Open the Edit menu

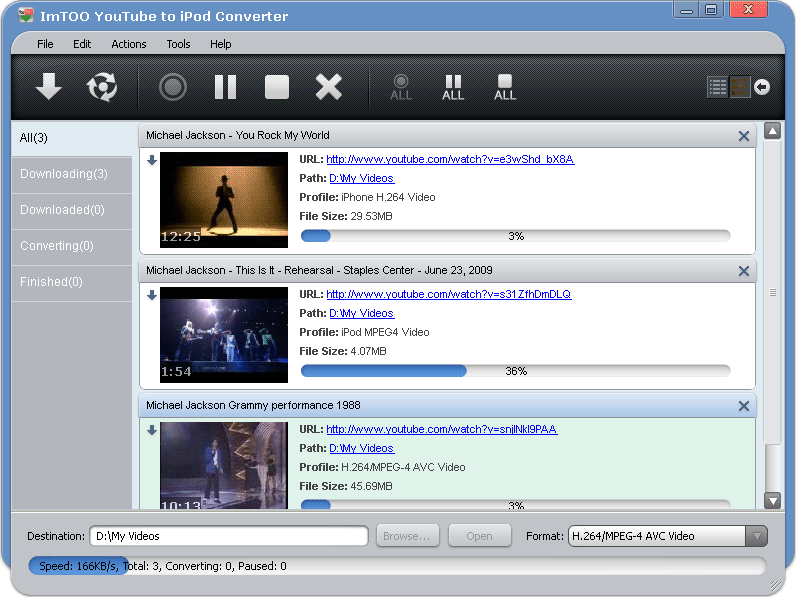point(82,44)
